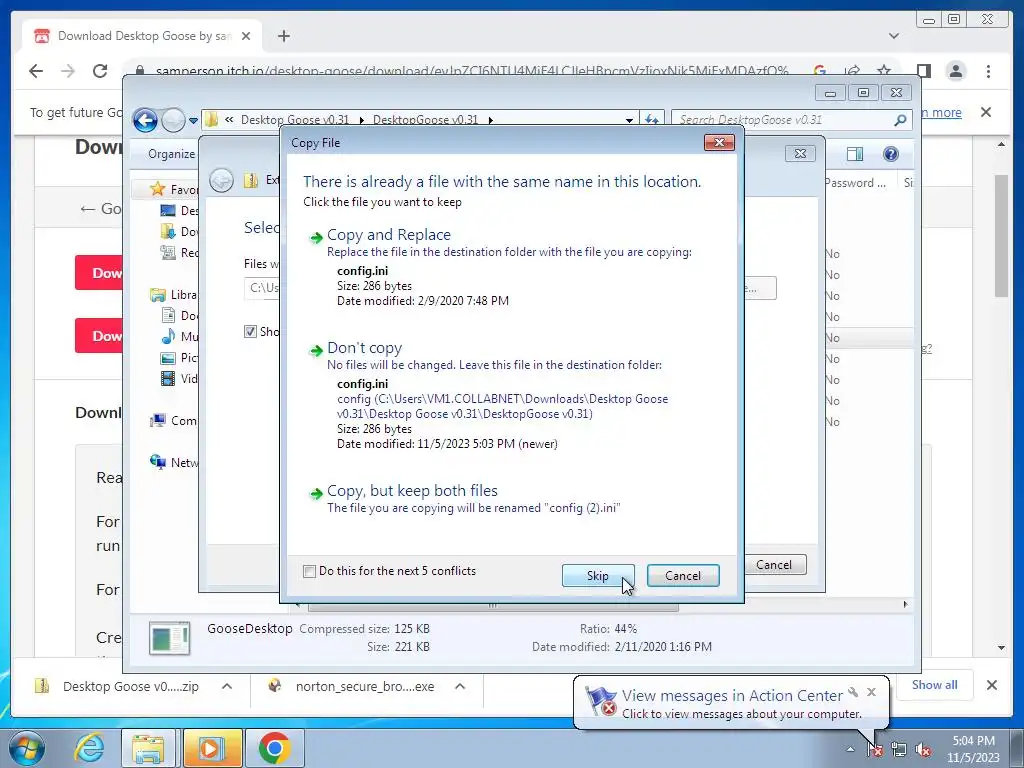Screen dimensions: 1024x768
Task: Click Chrome share page icon
Action: 852,71
